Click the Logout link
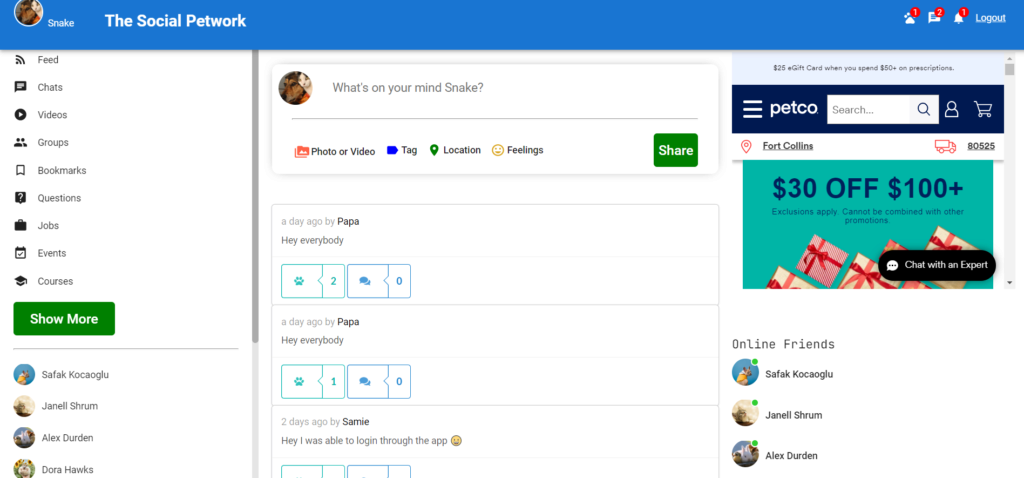This screenshot has width=1024, height=478. (x=990, y=18)
